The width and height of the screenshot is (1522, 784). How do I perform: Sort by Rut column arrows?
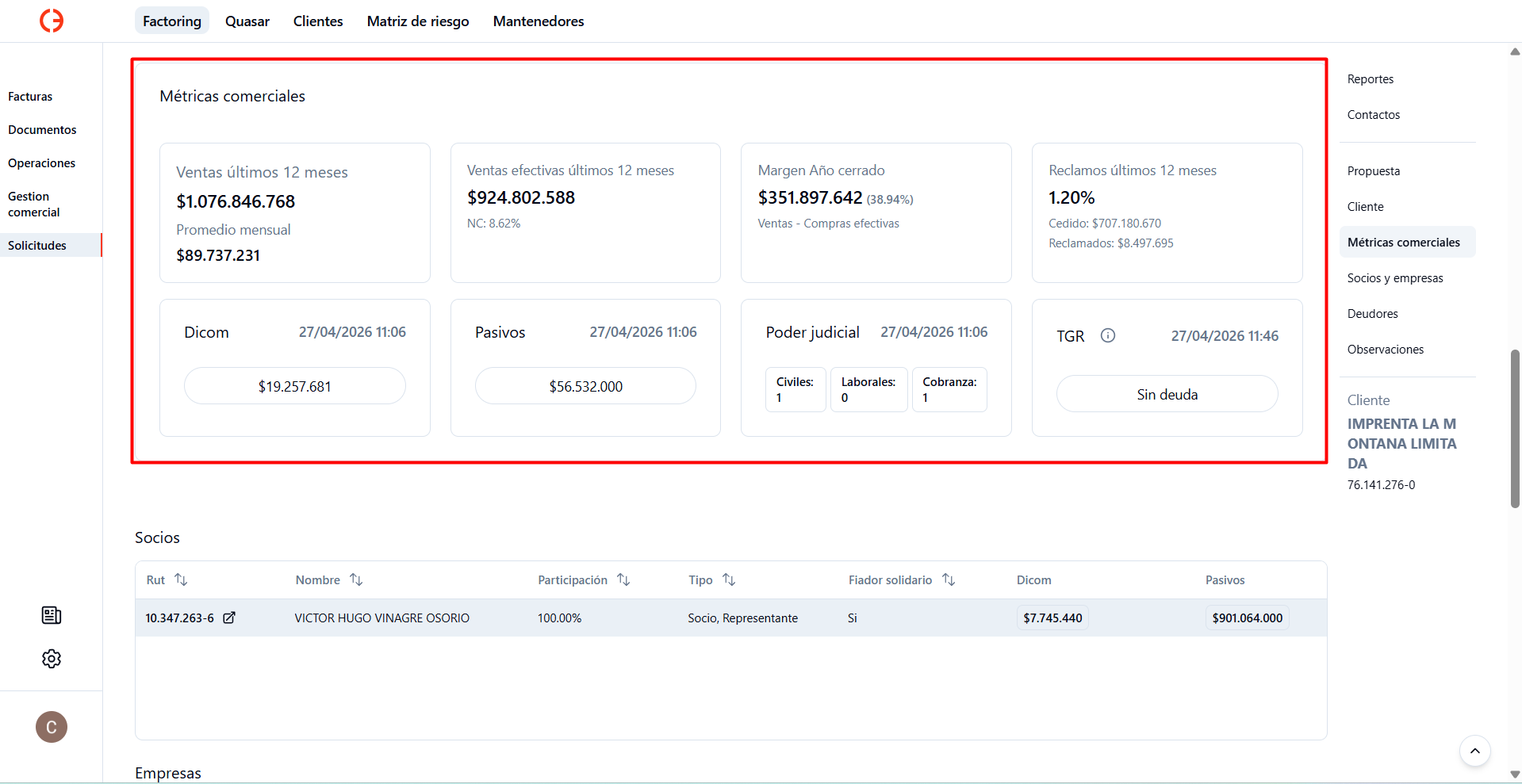coord(181,579)
